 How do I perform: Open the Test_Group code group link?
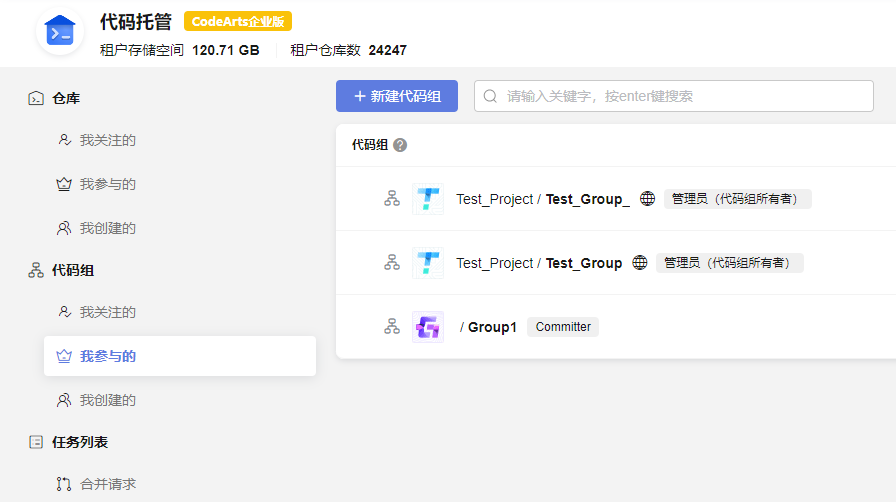point(584,263)
